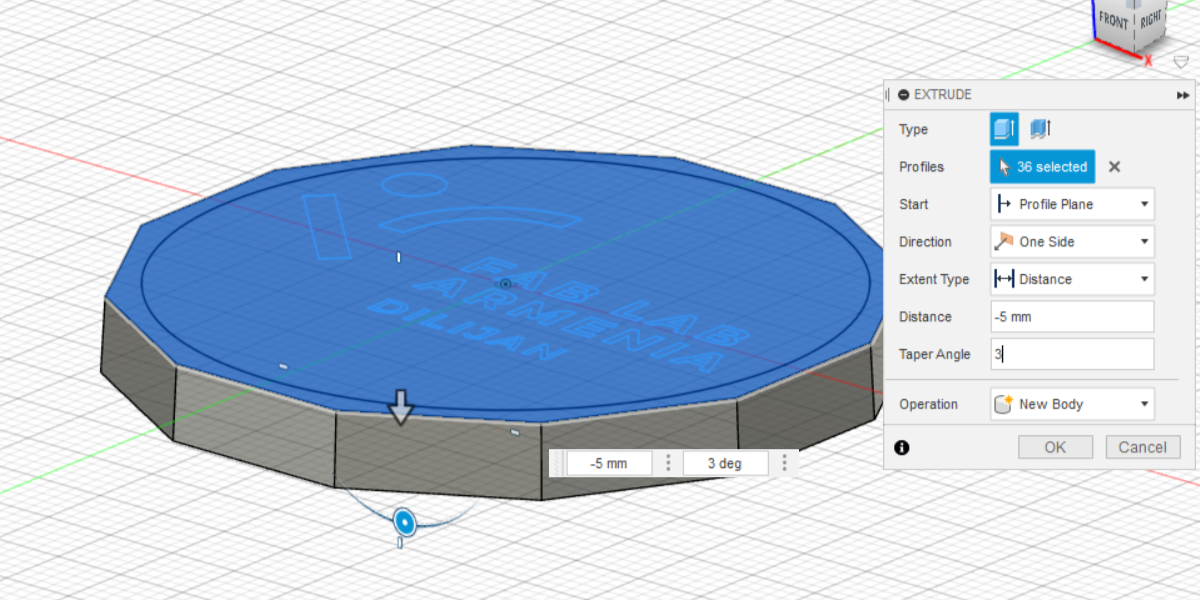This screenshot has width=1200, height=600.
Task: Select the thin extrude type icon
Action: click(x=1040, y=129)
